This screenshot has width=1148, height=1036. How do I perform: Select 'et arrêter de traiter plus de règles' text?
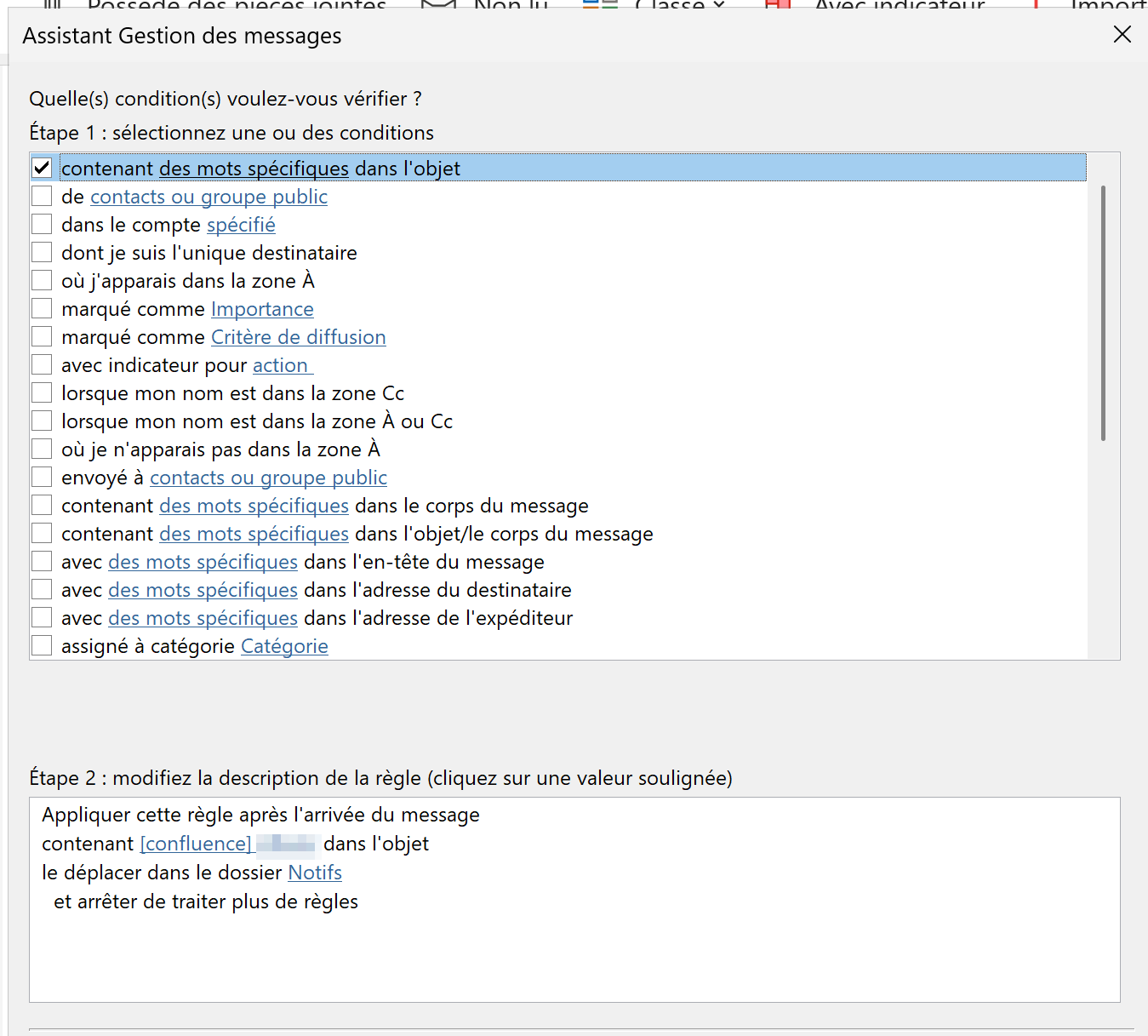click(x=206, y=901)
